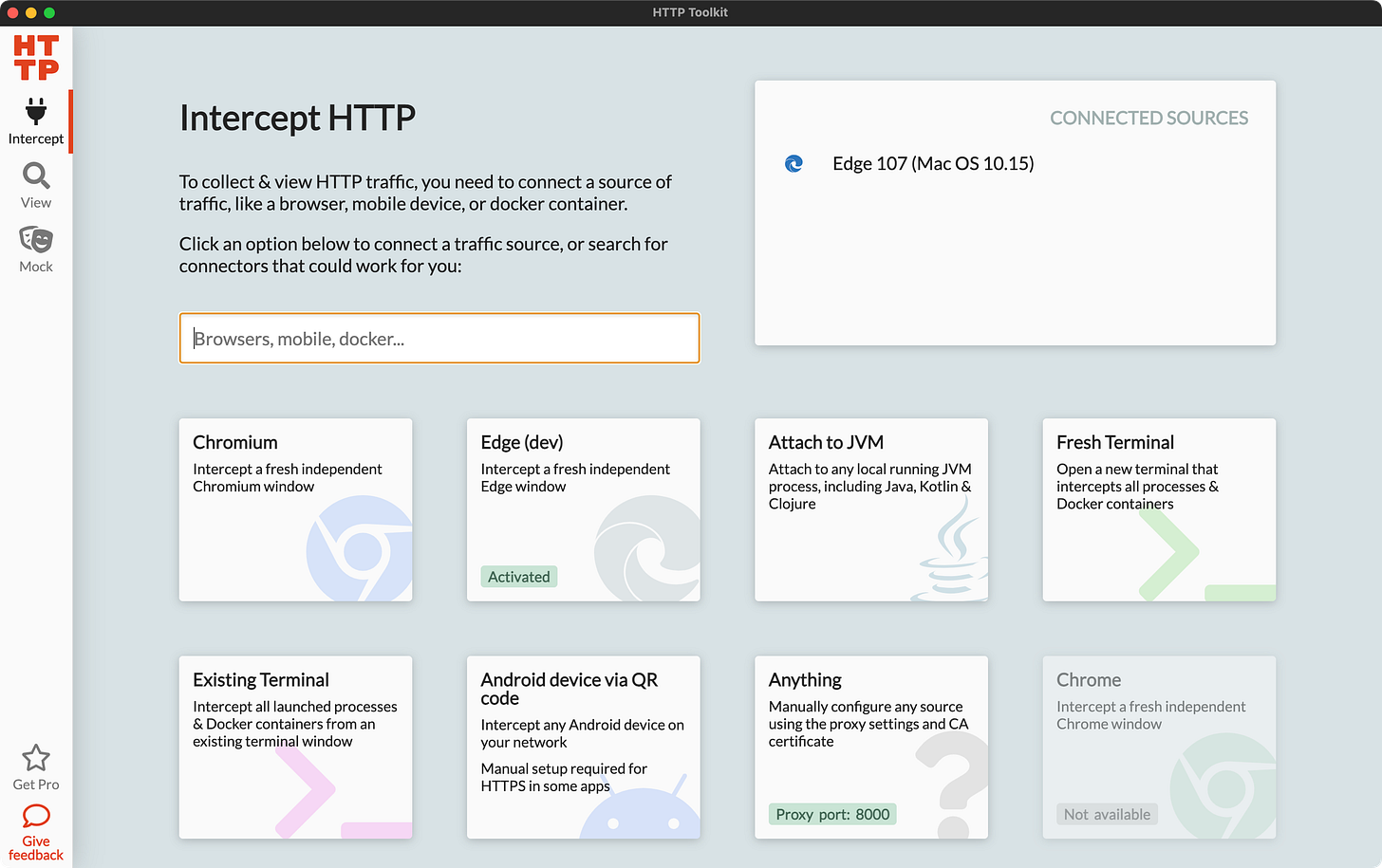Click the Java logo on Attach to JVM card
Screen dimensions: 1382x868
pyautogui.click(x=949, y=548)
